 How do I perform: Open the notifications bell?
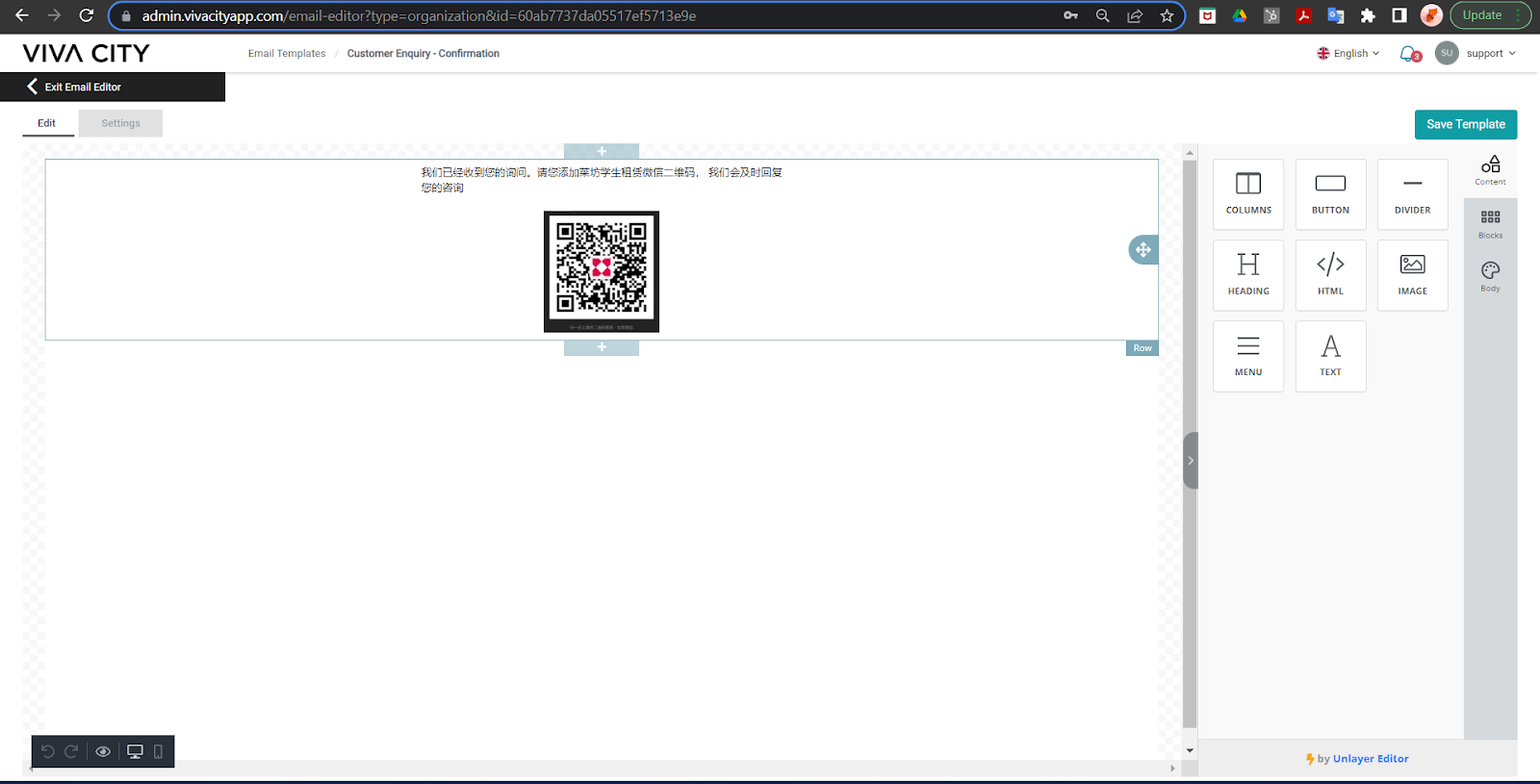(x=1410, y=54)
